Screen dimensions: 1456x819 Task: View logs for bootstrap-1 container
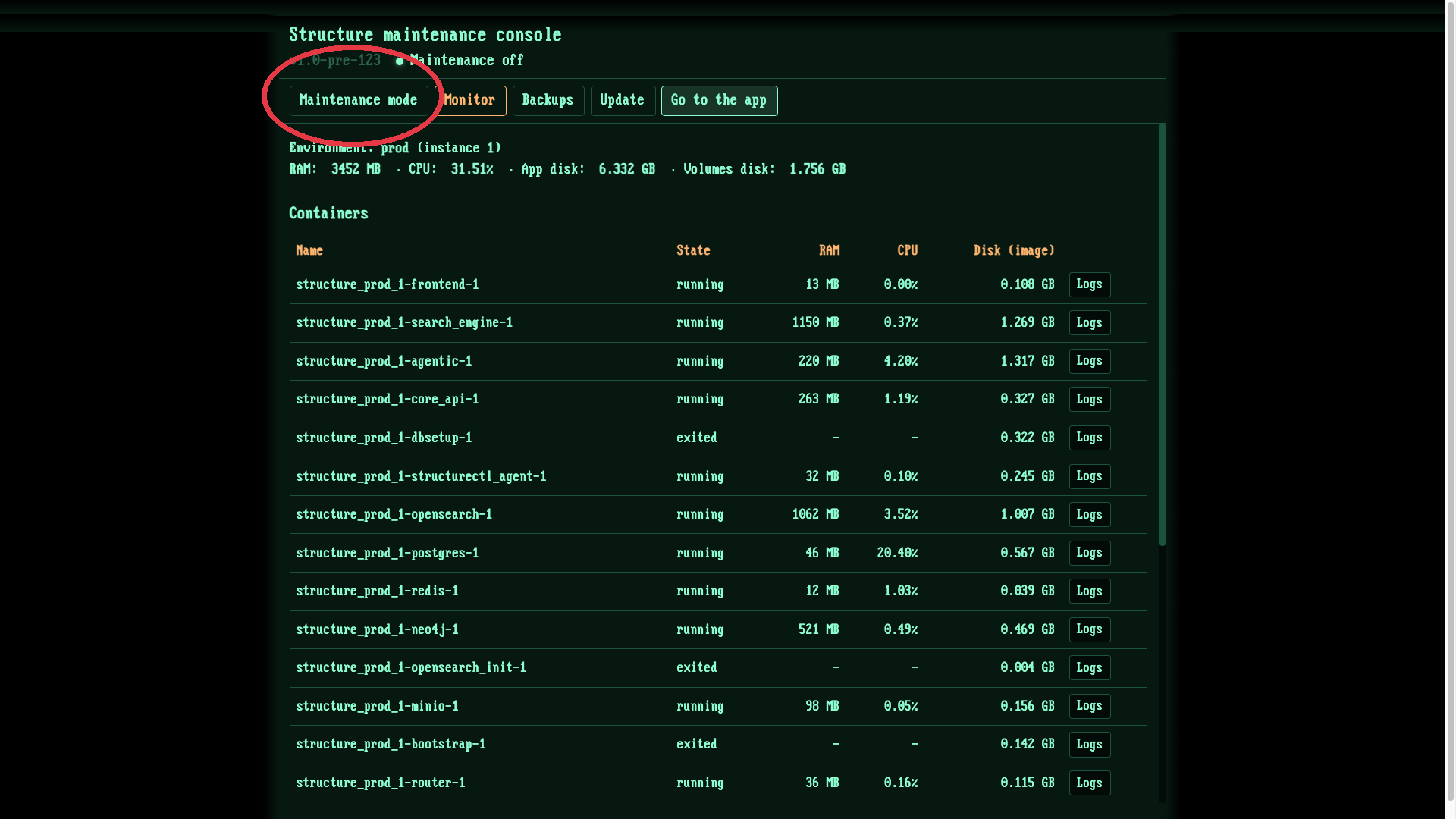pyautogui.click(x=1089, y=745)
